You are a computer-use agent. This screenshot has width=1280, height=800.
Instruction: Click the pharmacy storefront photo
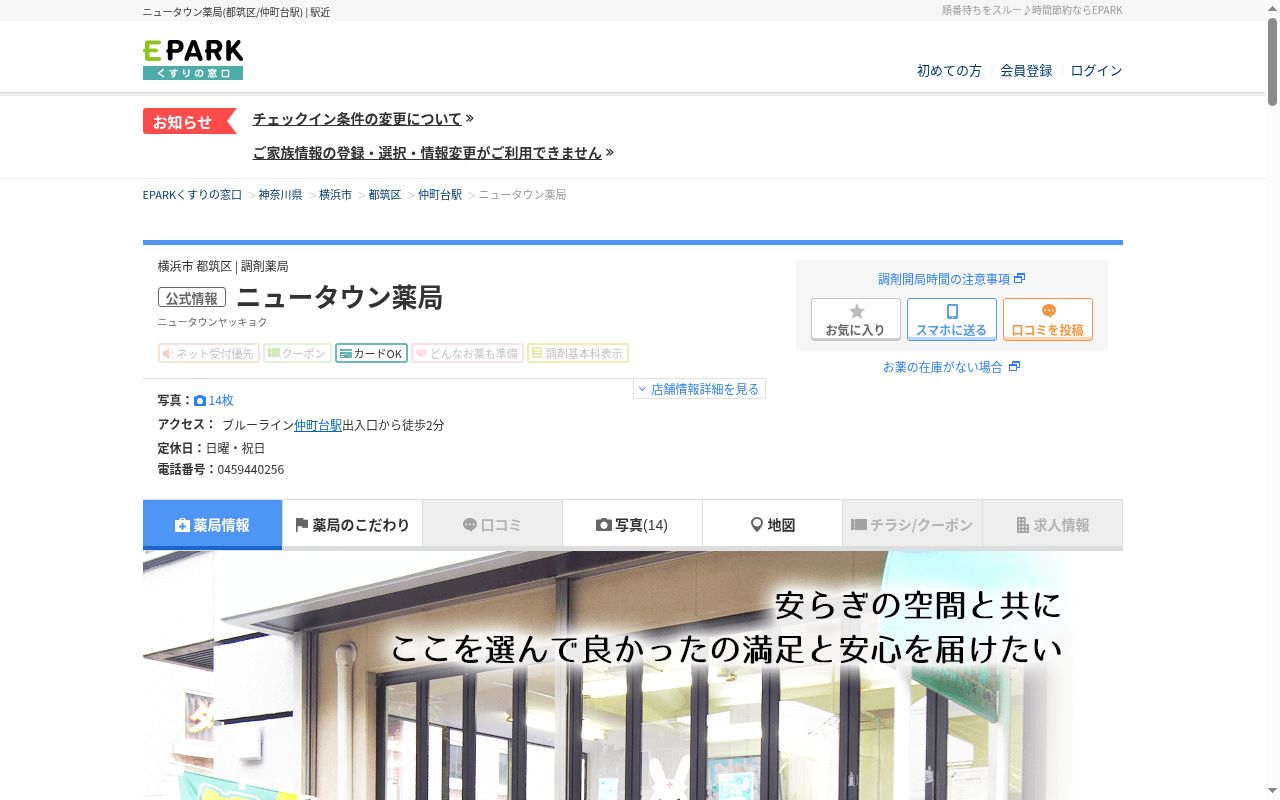coord(632,675)
